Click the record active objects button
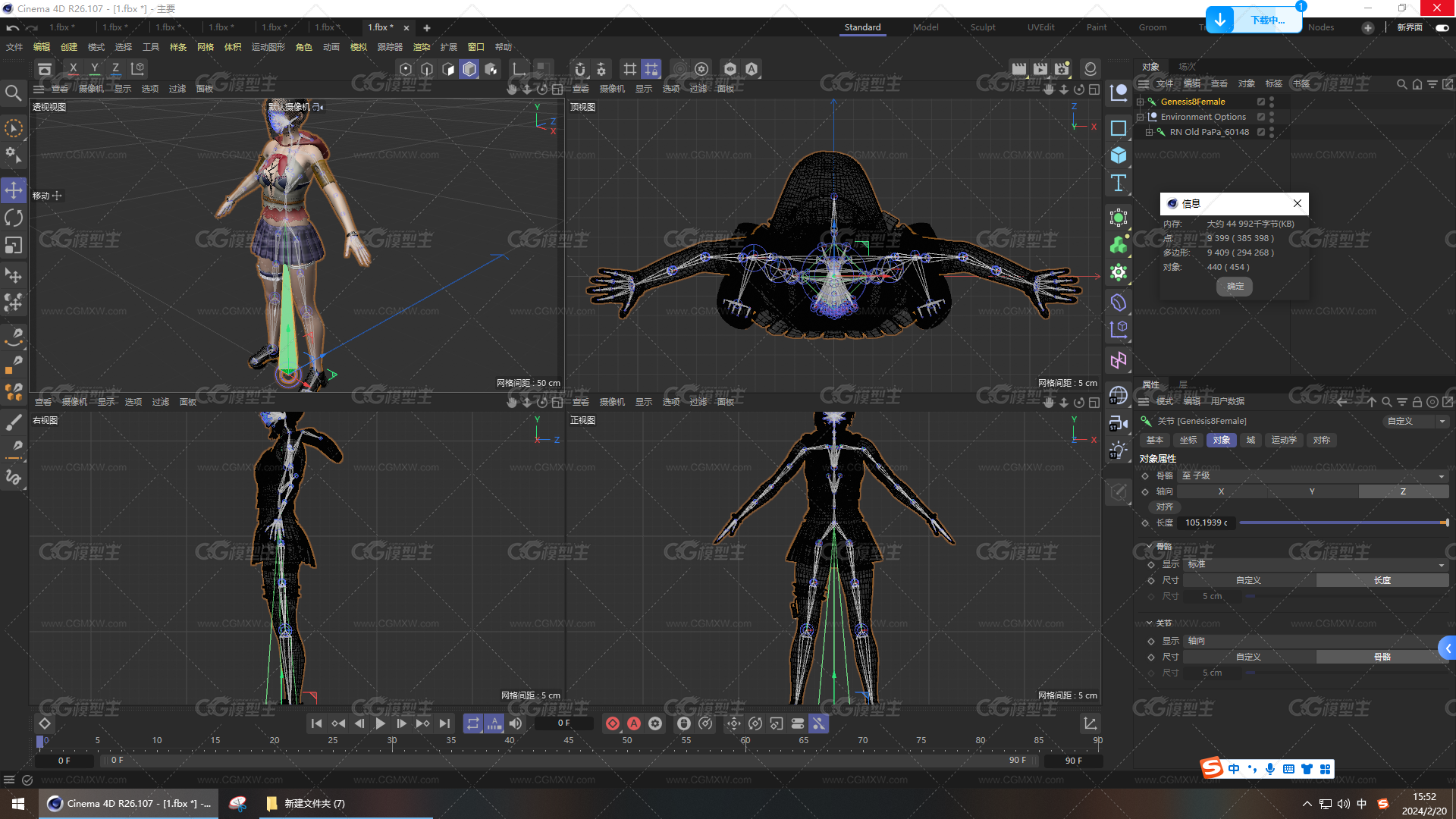Image resolution: width=1456 pixels, height=819 pixels. [x=613, y=723]
